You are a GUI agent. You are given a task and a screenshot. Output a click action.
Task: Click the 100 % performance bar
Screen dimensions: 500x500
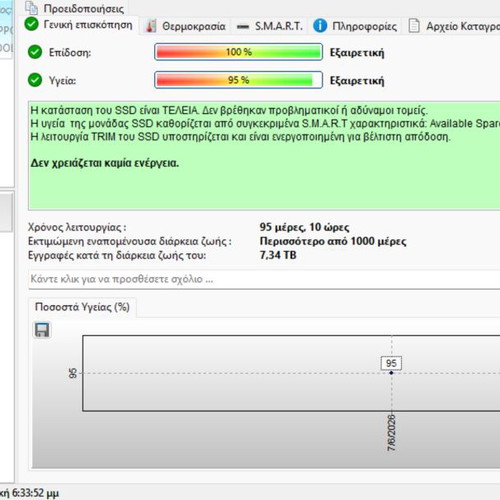pyautogui.click(x=238, y=52)
